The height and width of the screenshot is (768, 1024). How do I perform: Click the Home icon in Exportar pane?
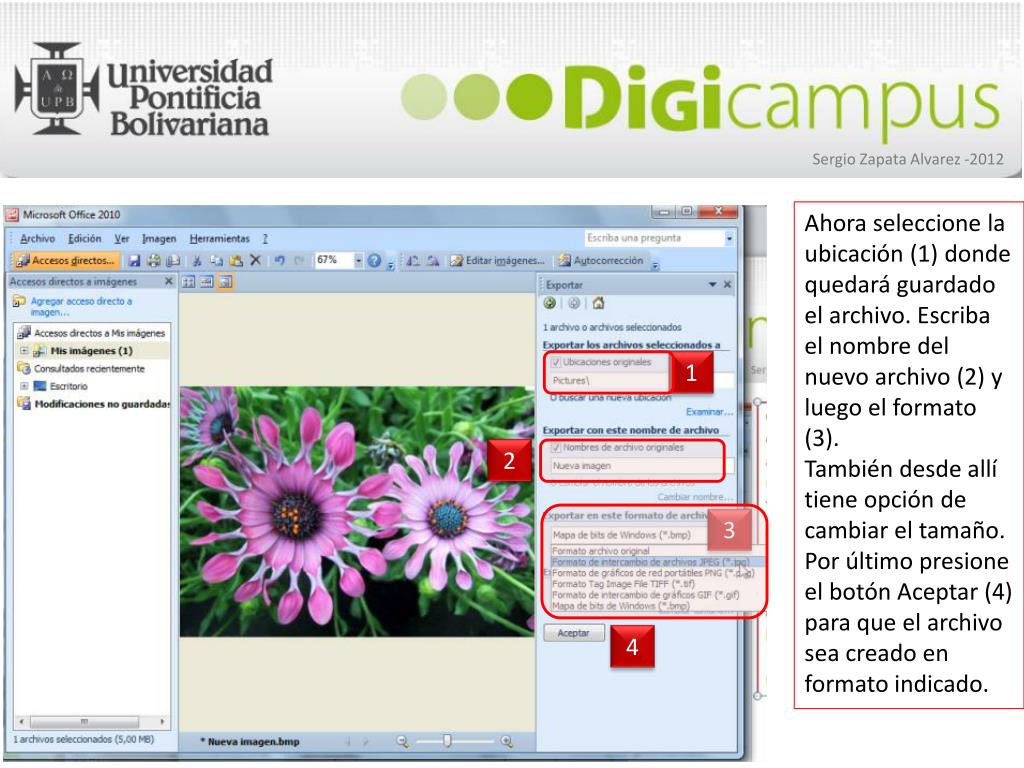[x=598, y=303]
